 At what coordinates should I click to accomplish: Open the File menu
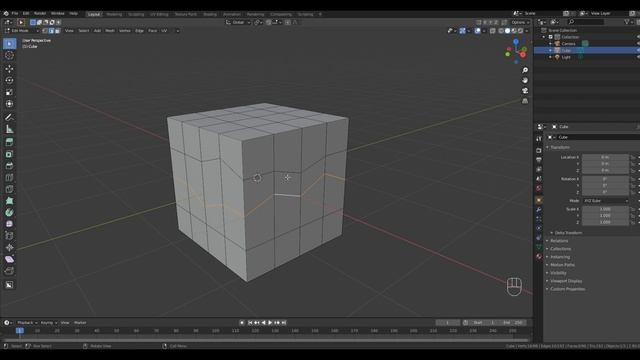(15, 13)
